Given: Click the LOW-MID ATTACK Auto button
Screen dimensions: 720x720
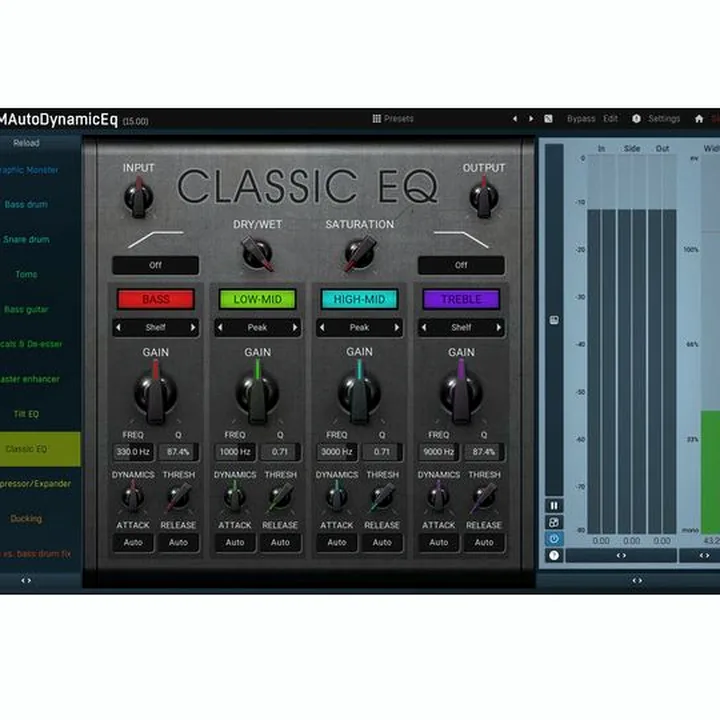Looking at the screenshot, I should [235, 543].
